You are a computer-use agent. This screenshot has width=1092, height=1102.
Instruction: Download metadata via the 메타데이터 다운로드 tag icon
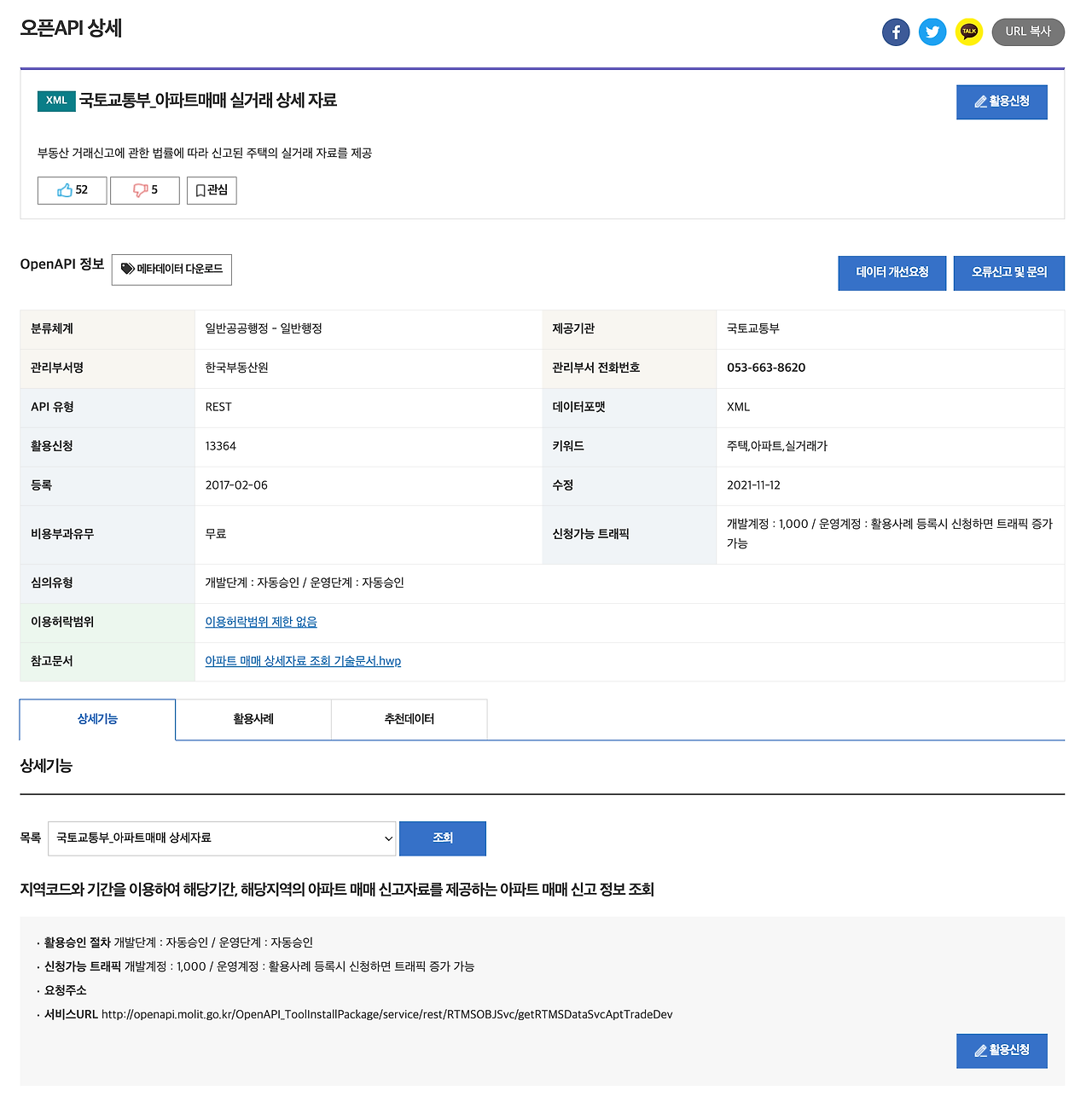click(128, 269)
